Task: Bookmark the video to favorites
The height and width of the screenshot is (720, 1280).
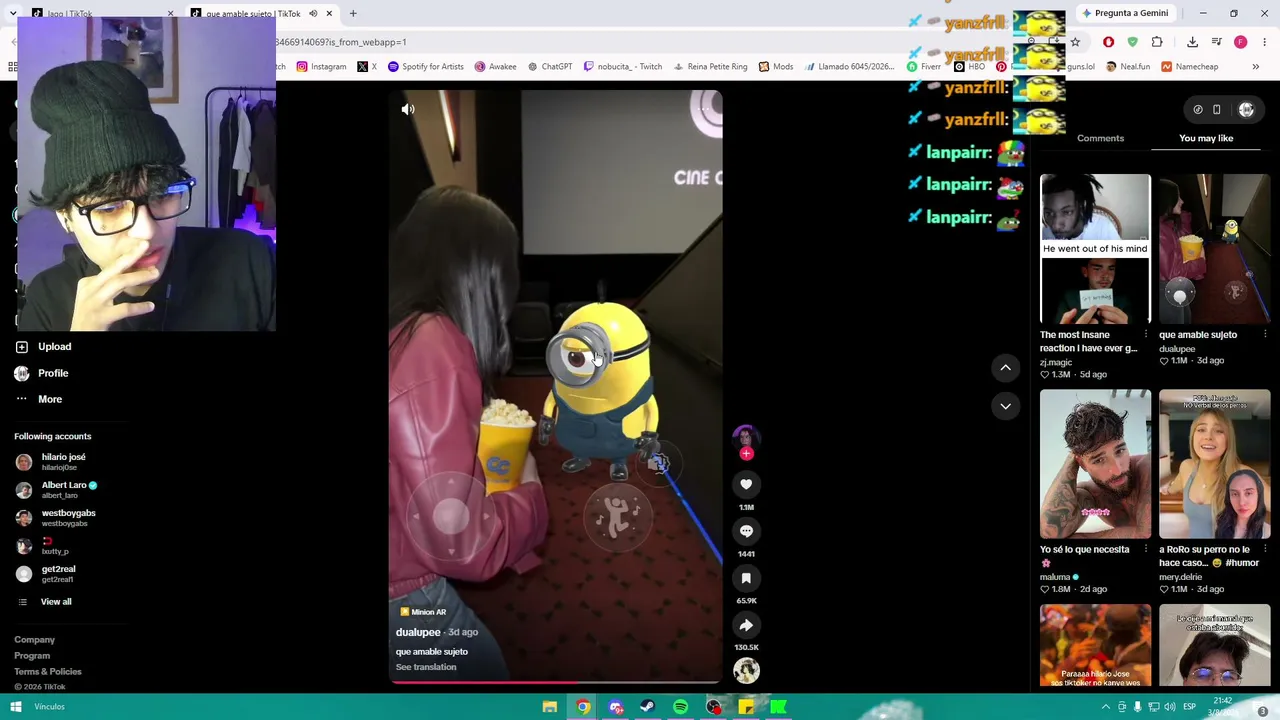Action: 746,578
